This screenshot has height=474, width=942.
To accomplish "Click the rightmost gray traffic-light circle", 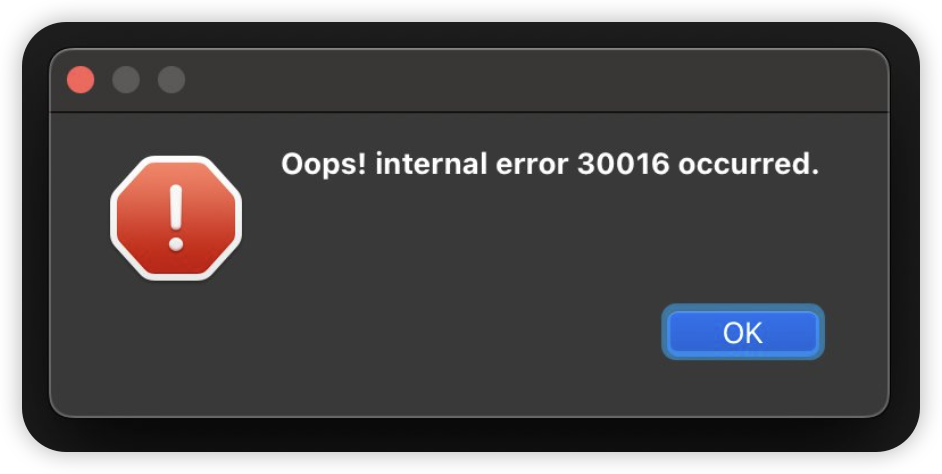I will [x=171, y=80].
